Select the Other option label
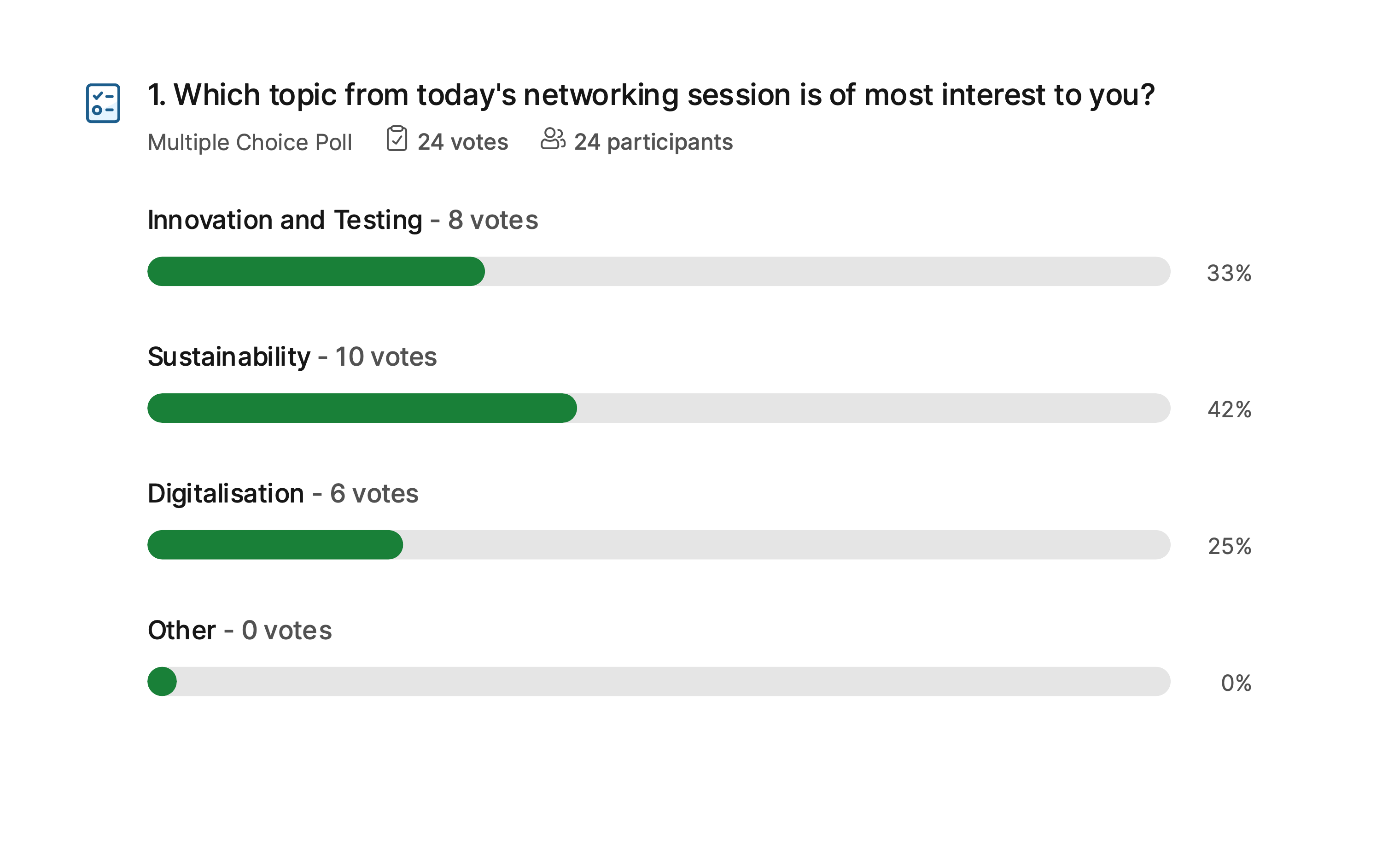1400x853 pixels. tap(182, 630)
